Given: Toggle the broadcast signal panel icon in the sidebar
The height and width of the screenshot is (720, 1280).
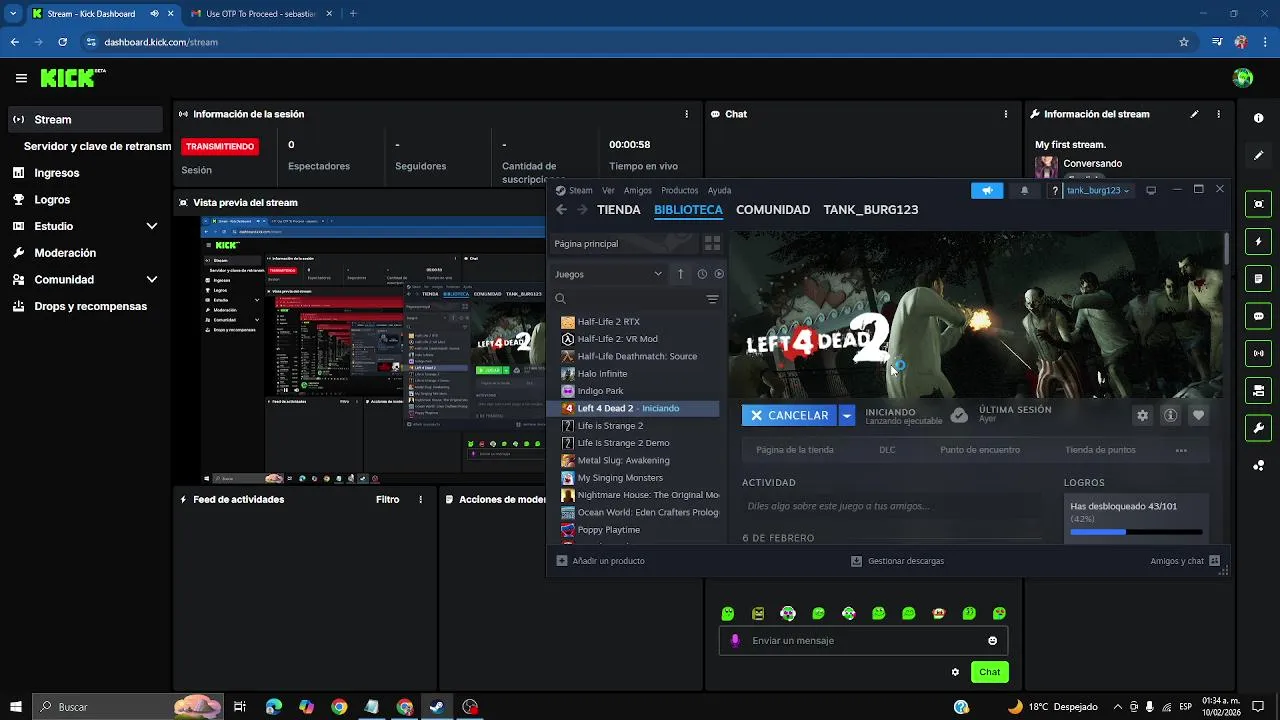Looking at the screenshot, I should point(1258,352).
